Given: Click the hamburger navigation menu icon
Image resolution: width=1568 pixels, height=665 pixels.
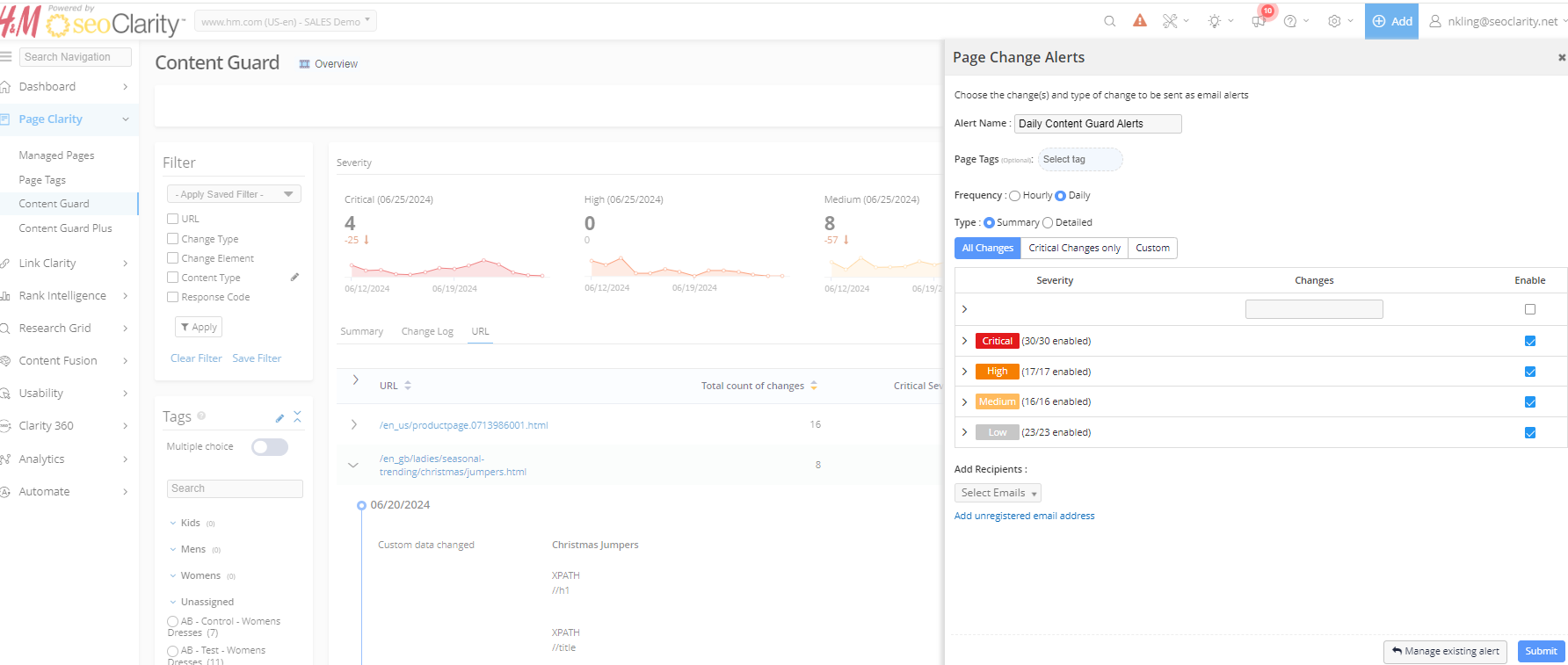Looking at the screenshot, I should click(x=6, y=56).
